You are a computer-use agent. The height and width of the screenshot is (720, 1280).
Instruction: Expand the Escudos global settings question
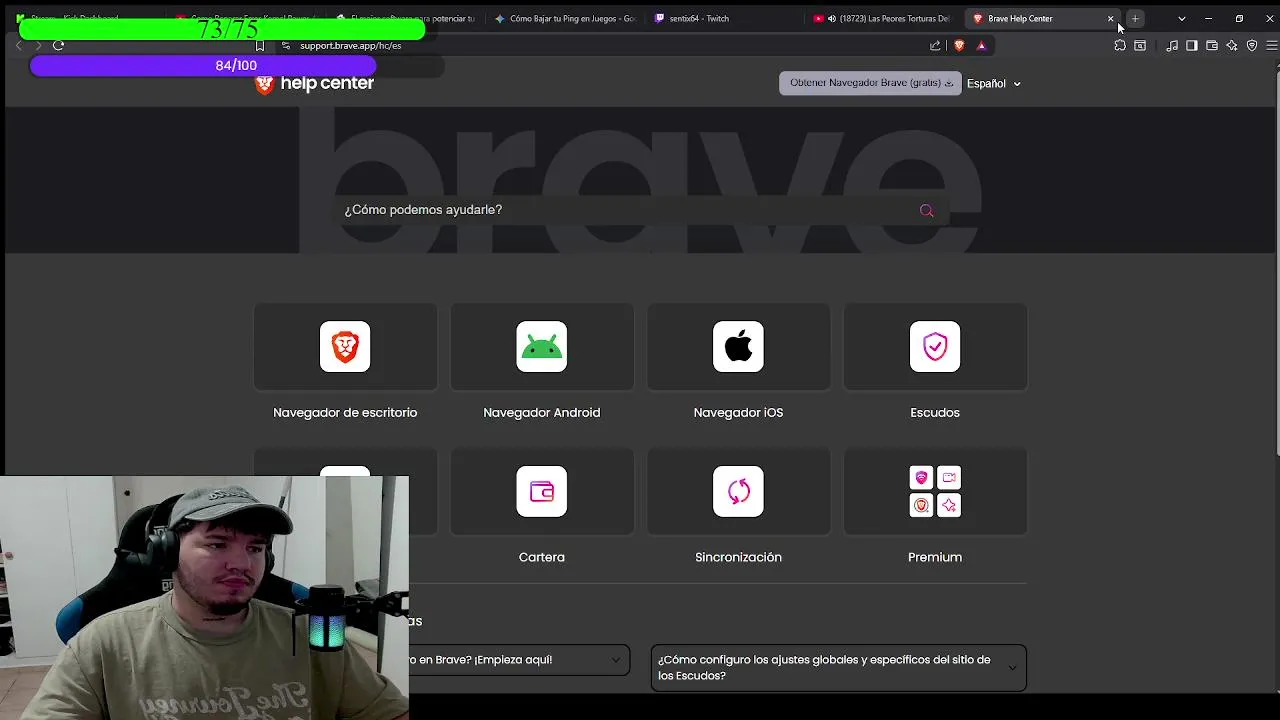[x=838, y=667]
